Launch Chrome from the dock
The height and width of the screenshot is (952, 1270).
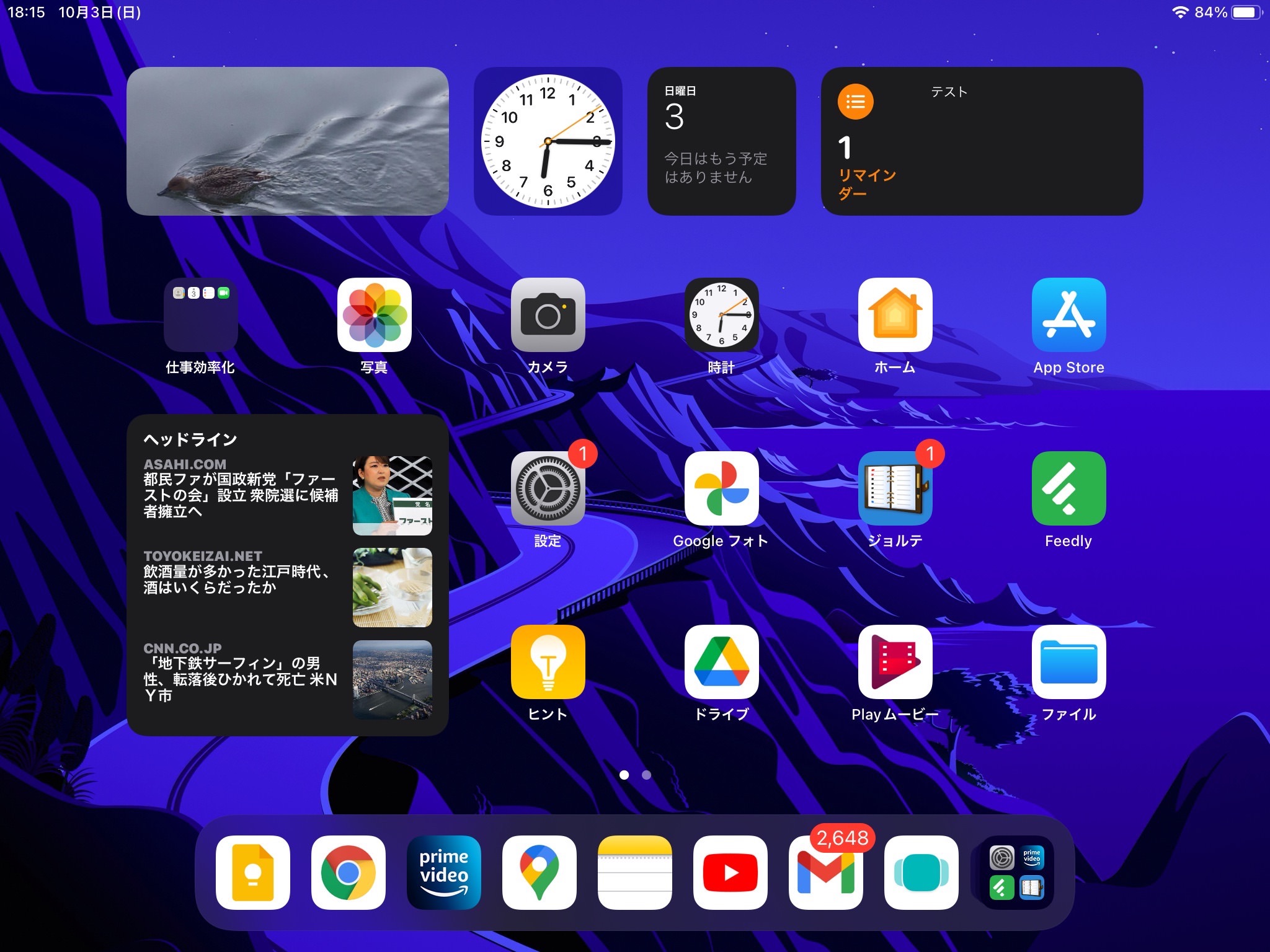point(348,873)
